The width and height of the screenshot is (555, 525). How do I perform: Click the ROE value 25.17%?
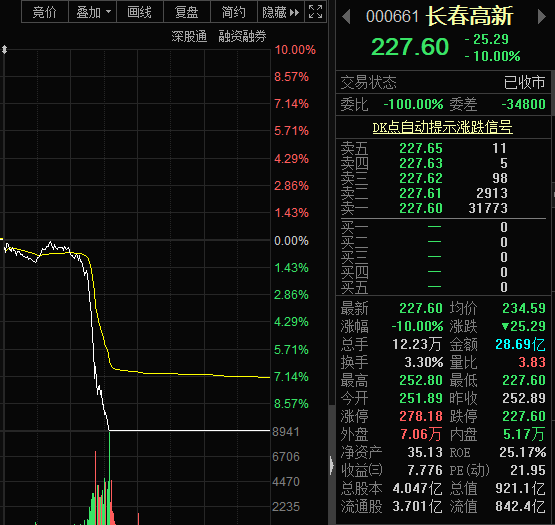coord(522,452)
